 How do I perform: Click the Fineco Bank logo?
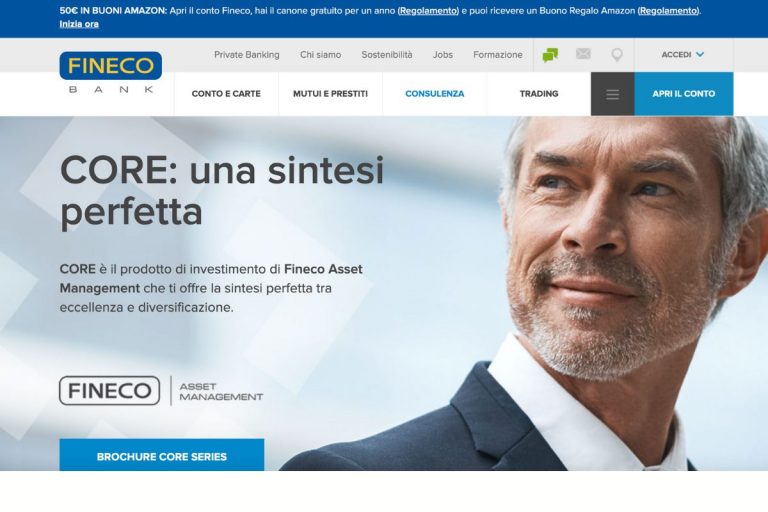(x=111, y=73)
